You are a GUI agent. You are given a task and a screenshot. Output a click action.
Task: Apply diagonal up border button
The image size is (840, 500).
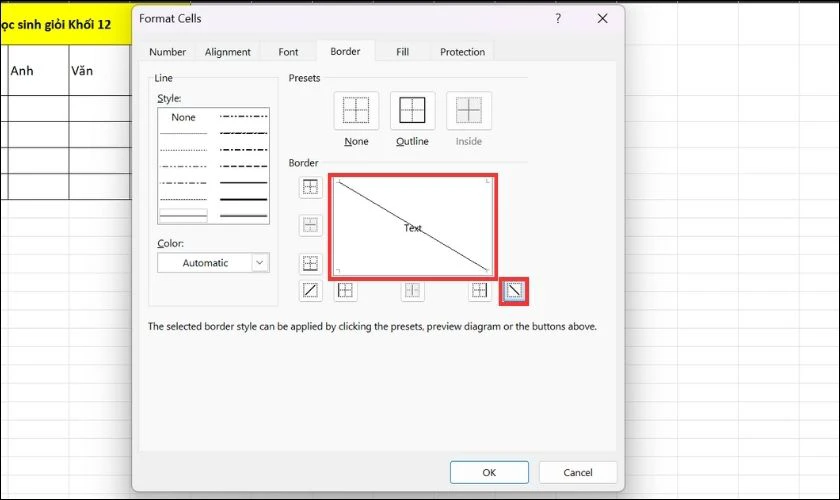[310, 291]
